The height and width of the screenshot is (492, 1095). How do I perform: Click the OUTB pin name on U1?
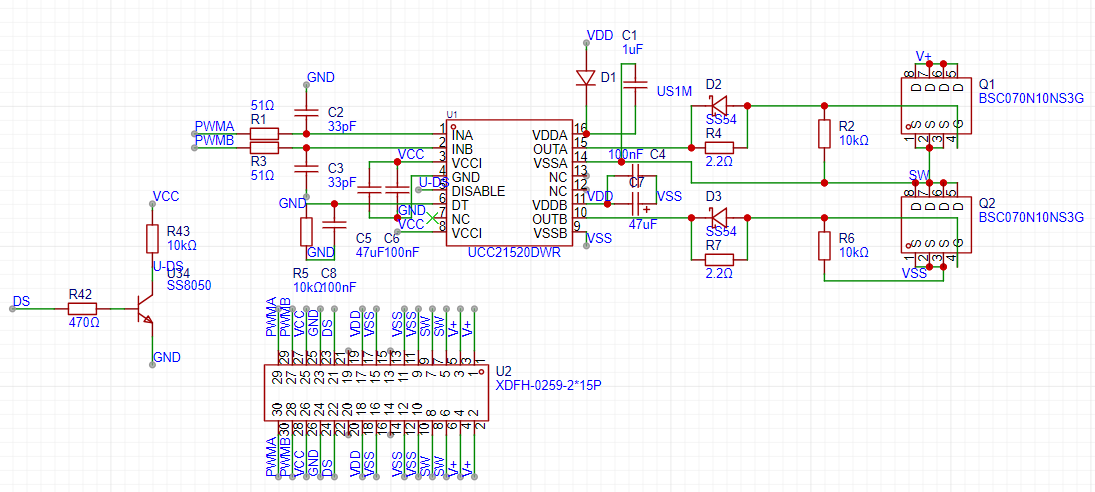pos(551,218)
